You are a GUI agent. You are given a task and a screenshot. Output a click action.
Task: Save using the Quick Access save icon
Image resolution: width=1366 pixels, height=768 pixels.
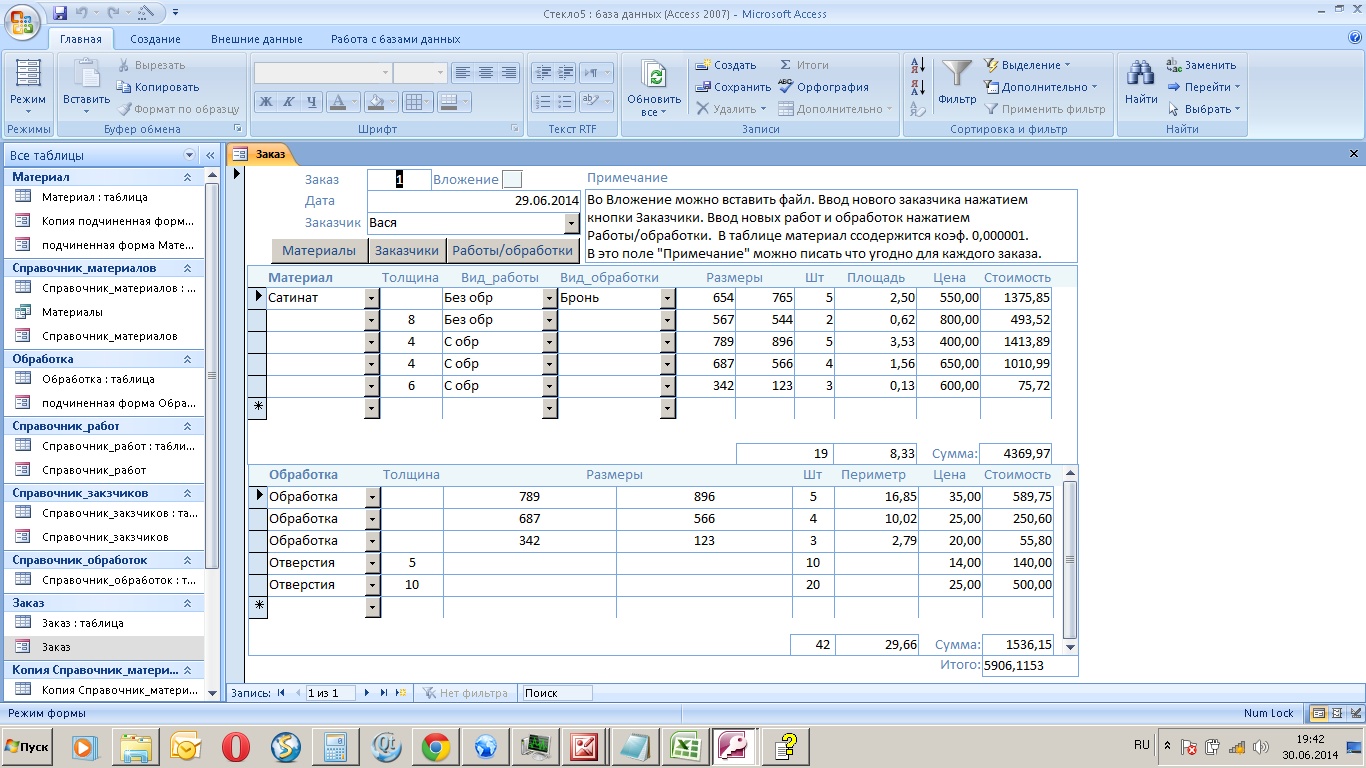(x=59, y=12)
